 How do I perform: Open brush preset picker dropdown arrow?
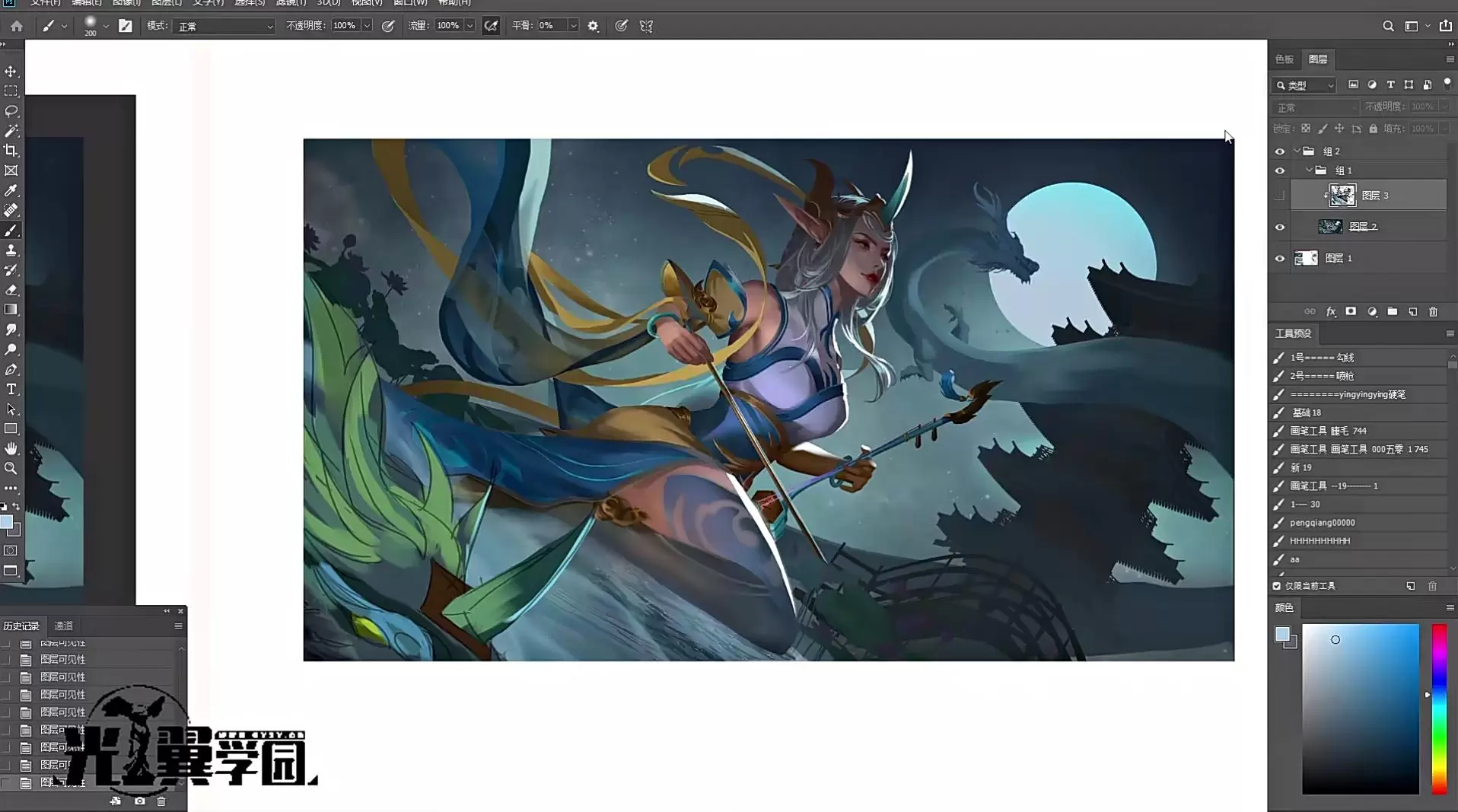106,26
